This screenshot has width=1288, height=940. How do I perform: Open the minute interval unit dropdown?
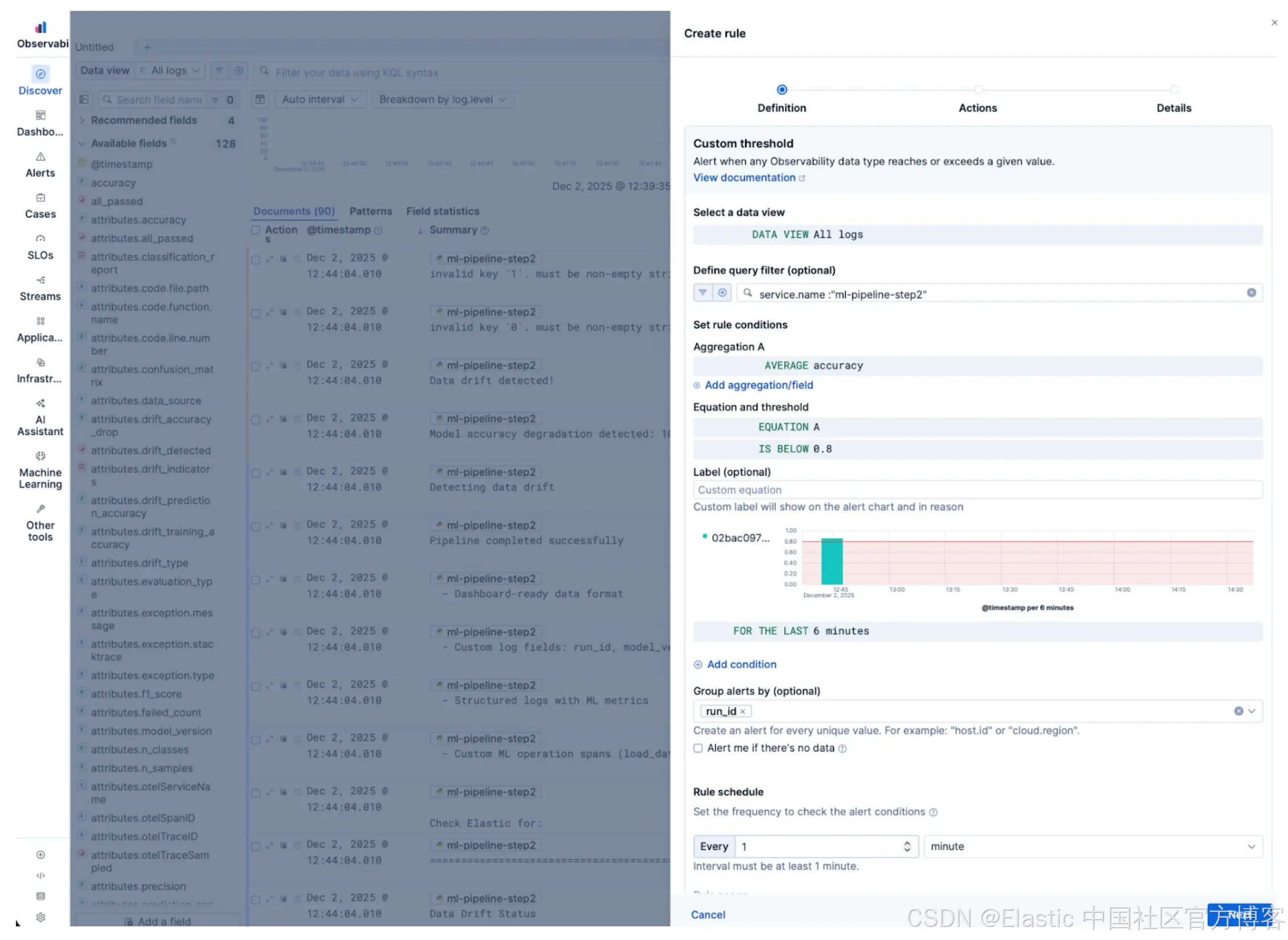tap(1093, 847)
